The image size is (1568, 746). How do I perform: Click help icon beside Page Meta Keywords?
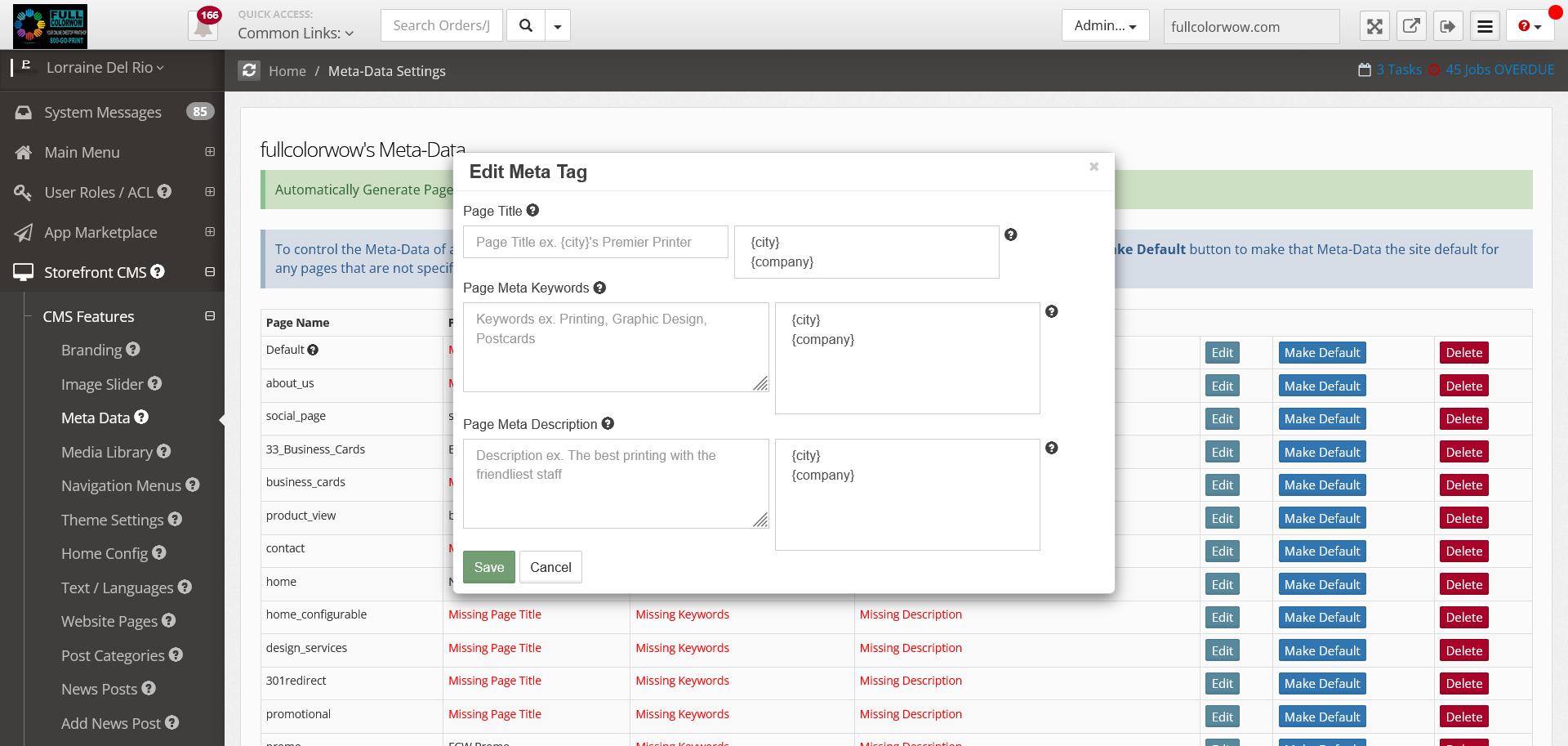(x=599, y=288)
